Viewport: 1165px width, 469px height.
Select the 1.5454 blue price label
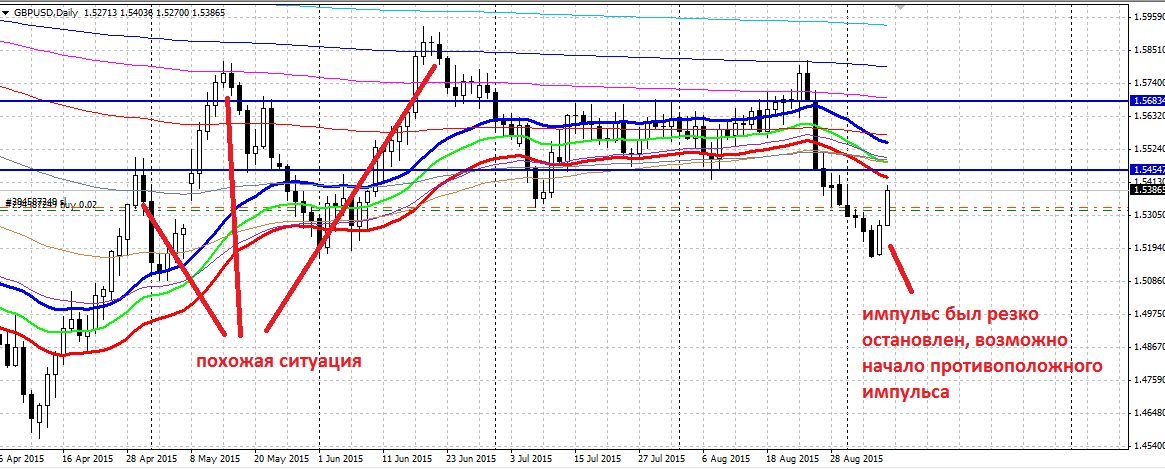coord(1146,169)
